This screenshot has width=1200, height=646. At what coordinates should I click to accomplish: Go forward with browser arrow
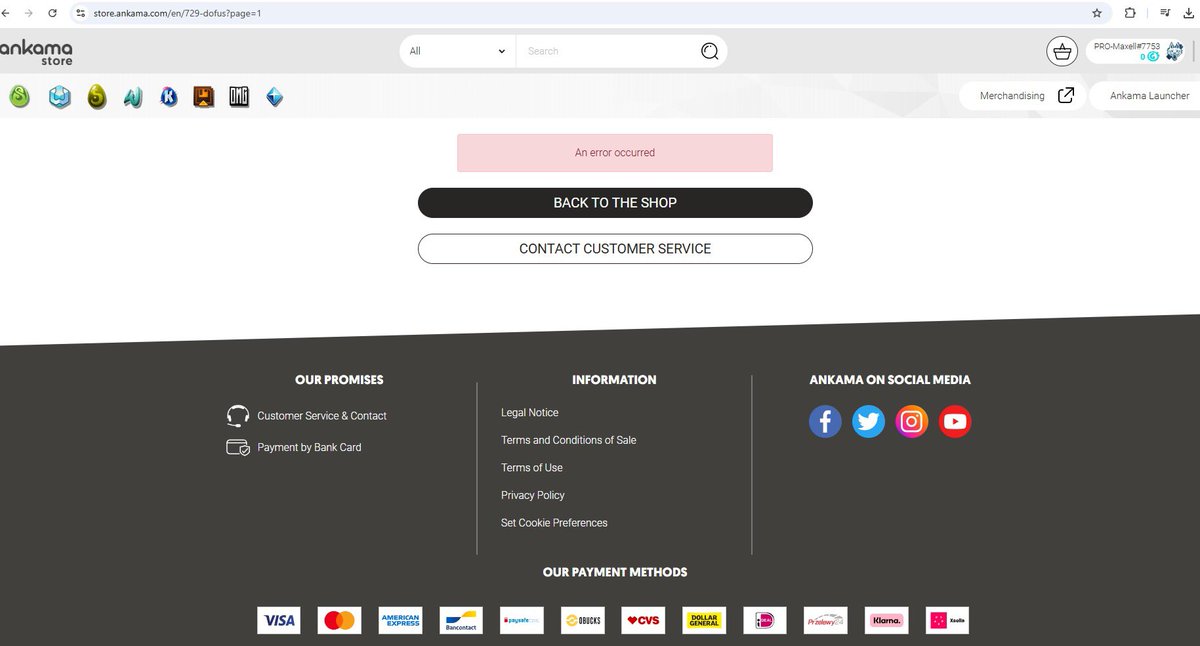point(27,13)
